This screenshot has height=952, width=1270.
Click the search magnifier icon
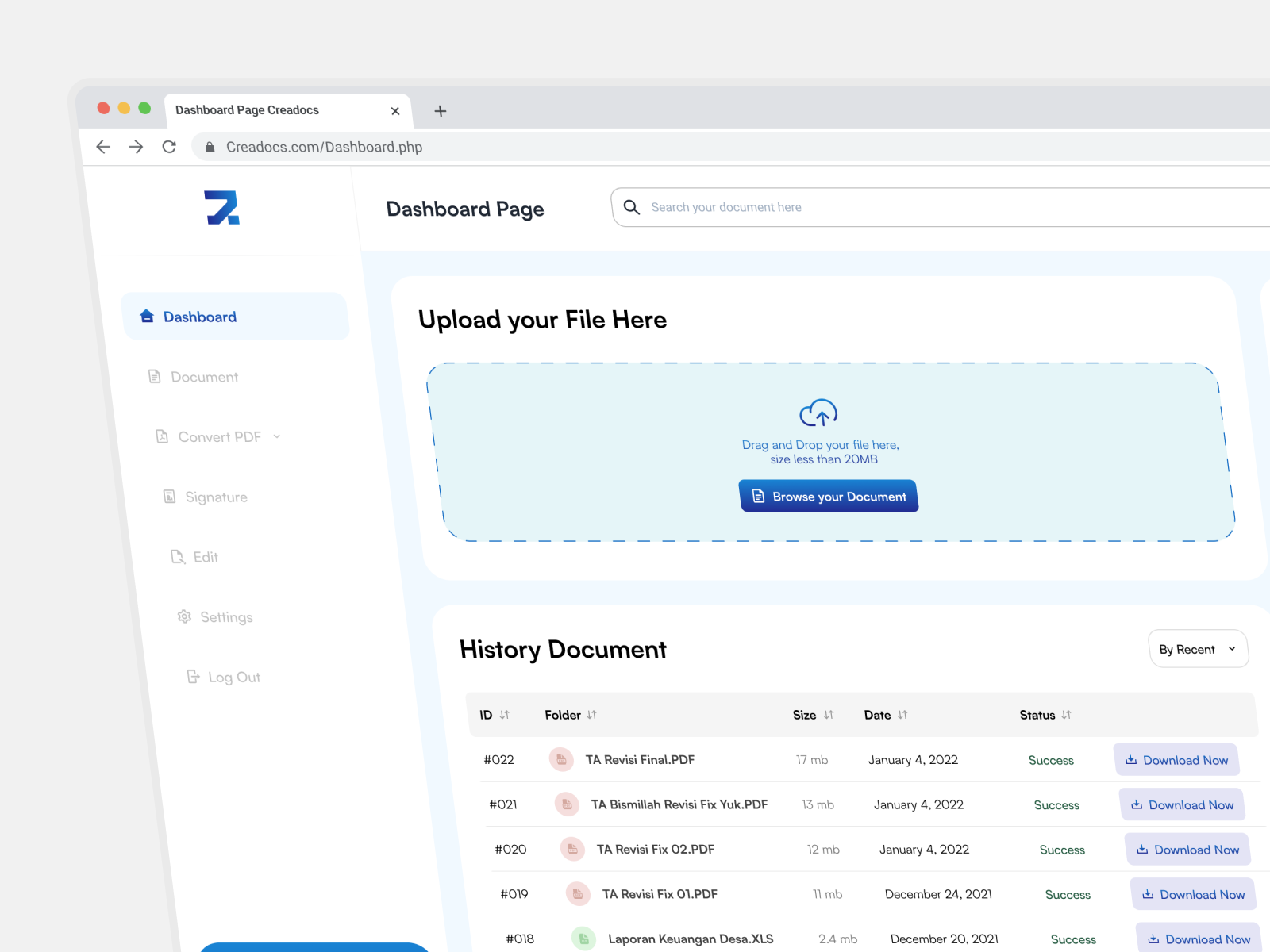pos(631,207)
